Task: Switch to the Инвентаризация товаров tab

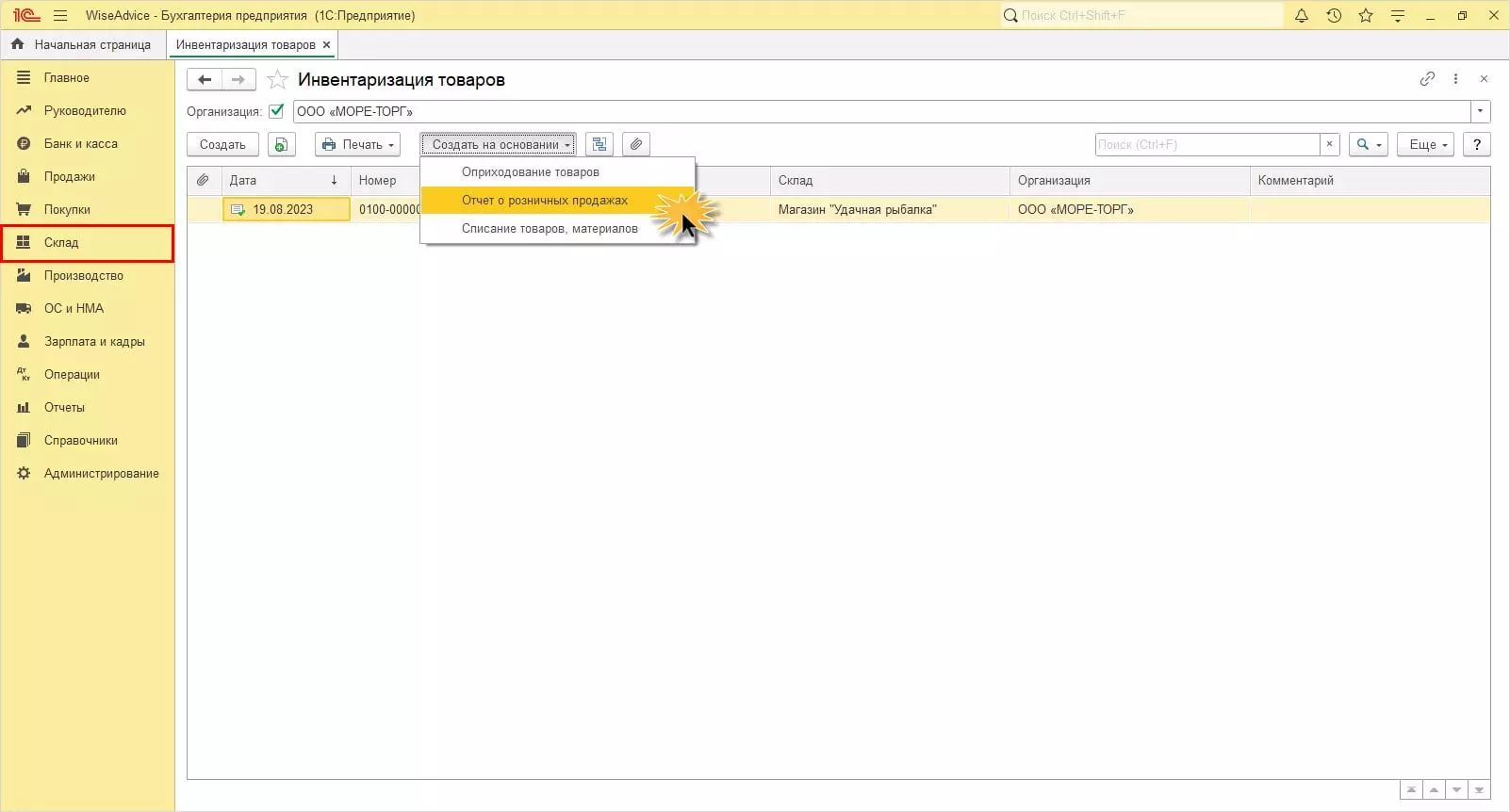Action: (246, 44)
